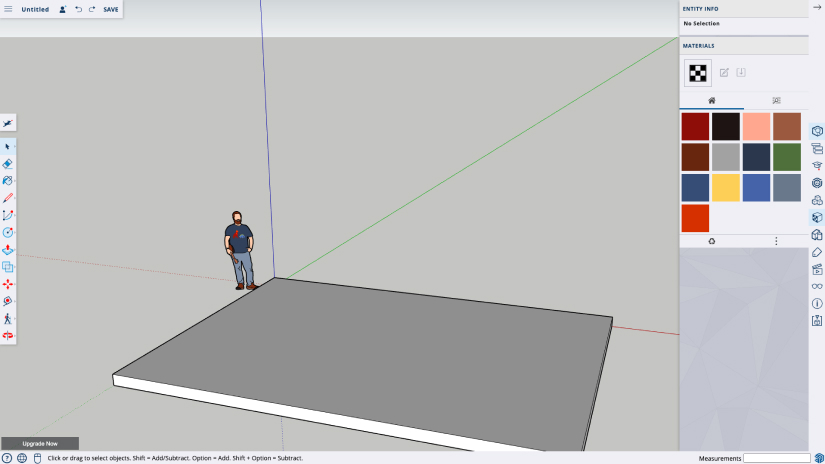Viewport: 825px width, 464px height.
Task: Choose the Line pencil tool
Action: coord(8,198)
